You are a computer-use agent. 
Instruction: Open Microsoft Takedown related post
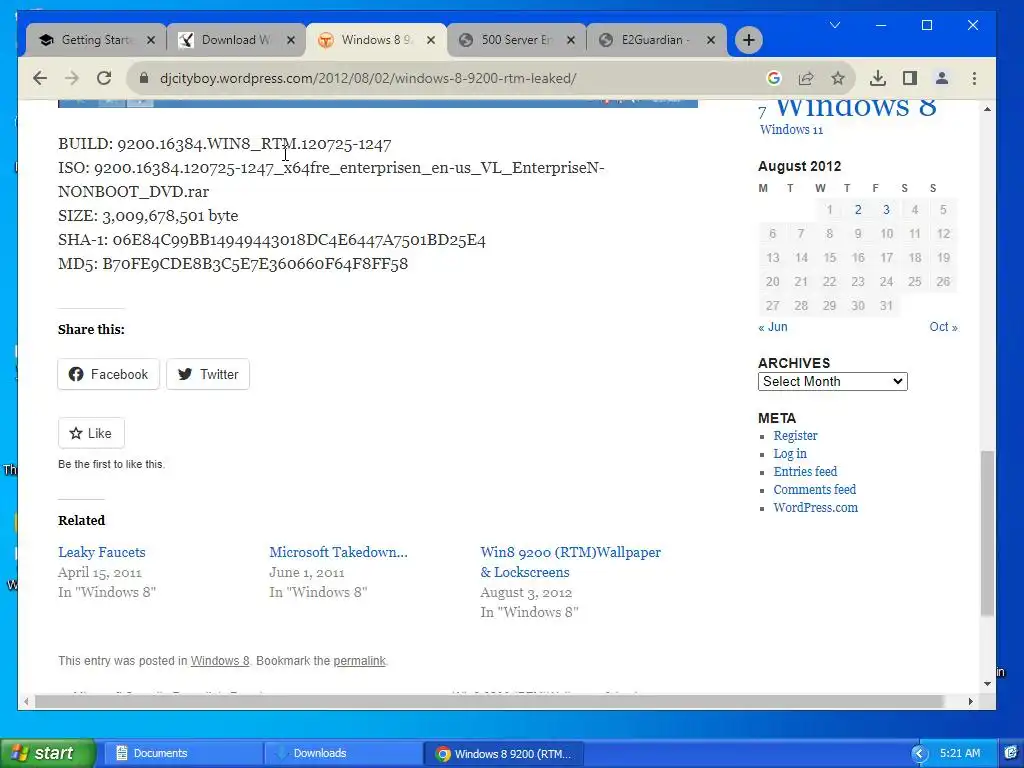pos(338,552)
